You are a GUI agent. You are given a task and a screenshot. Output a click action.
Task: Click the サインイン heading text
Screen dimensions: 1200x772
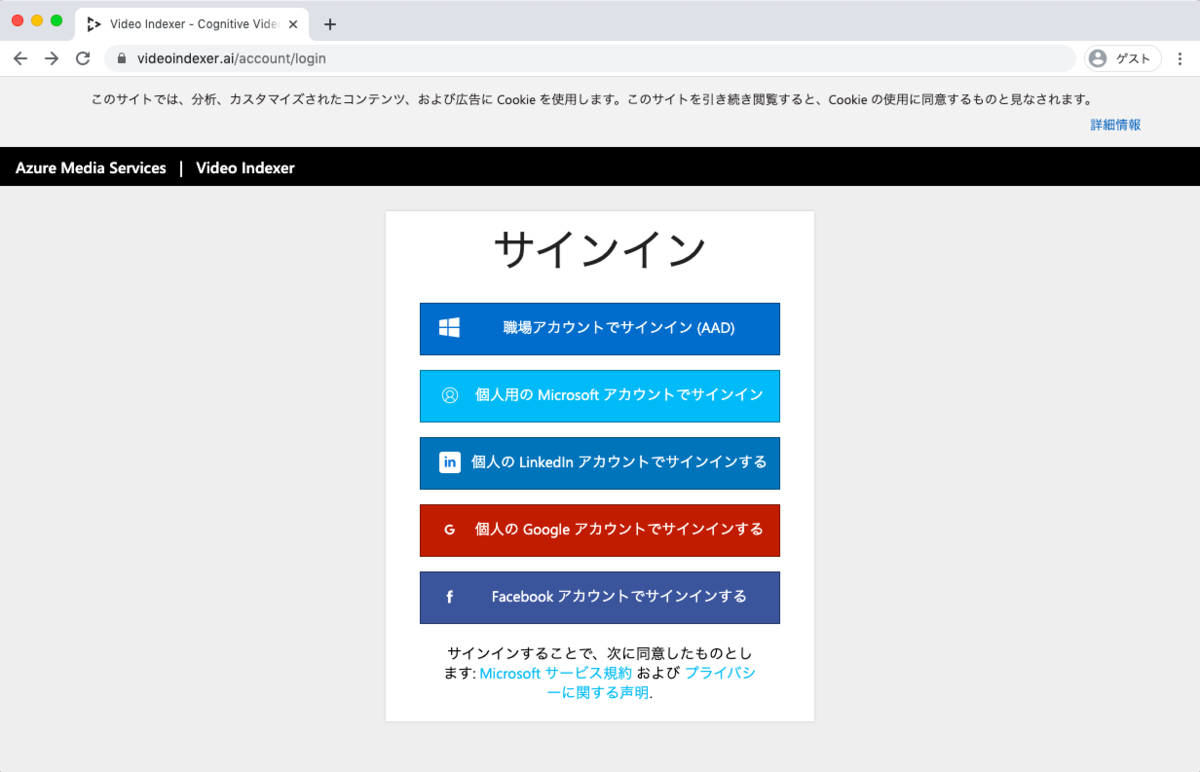(x=600, y=249)
